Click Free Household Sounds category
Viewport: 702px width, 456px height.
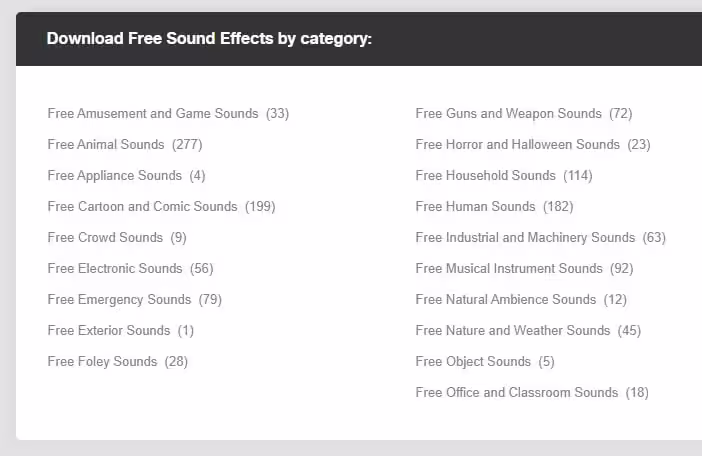[486, 176]
